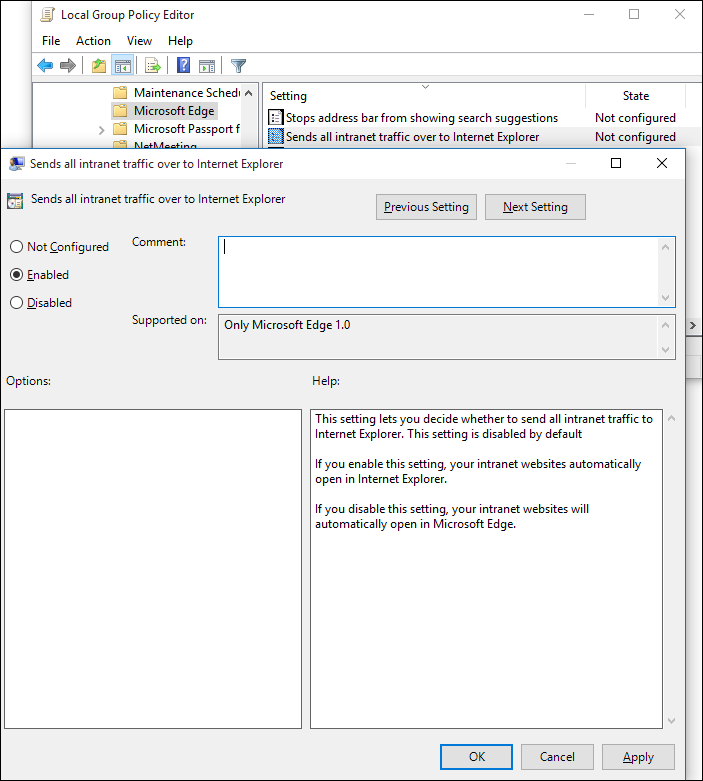
Task: Click the Filter funnel toolbar icon
Action: tap(238, 66)
